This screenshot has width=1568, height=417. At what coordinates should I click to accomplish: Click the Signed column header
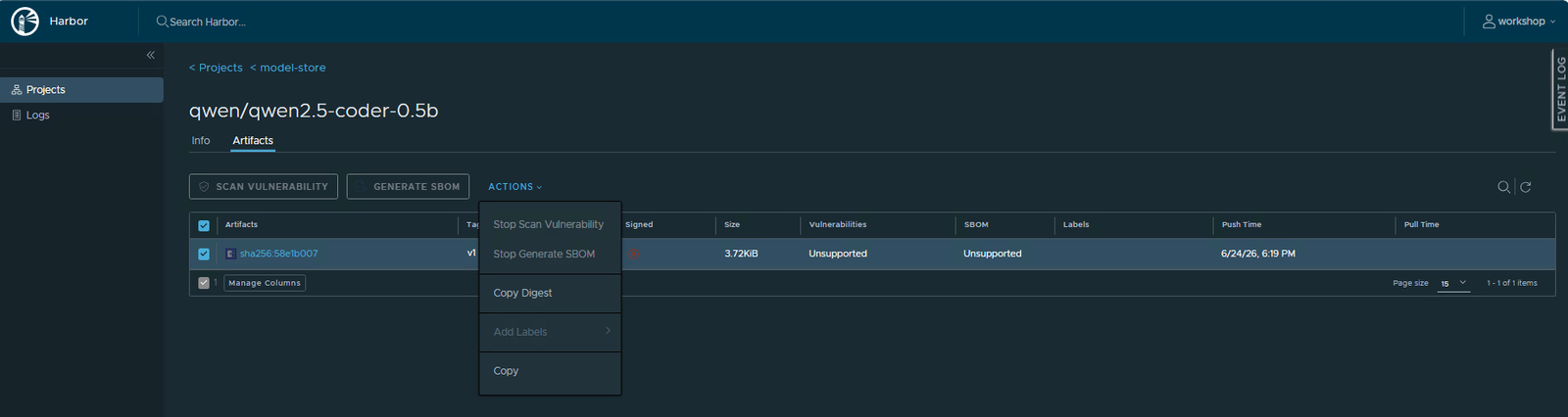click(x=639, y=225)
